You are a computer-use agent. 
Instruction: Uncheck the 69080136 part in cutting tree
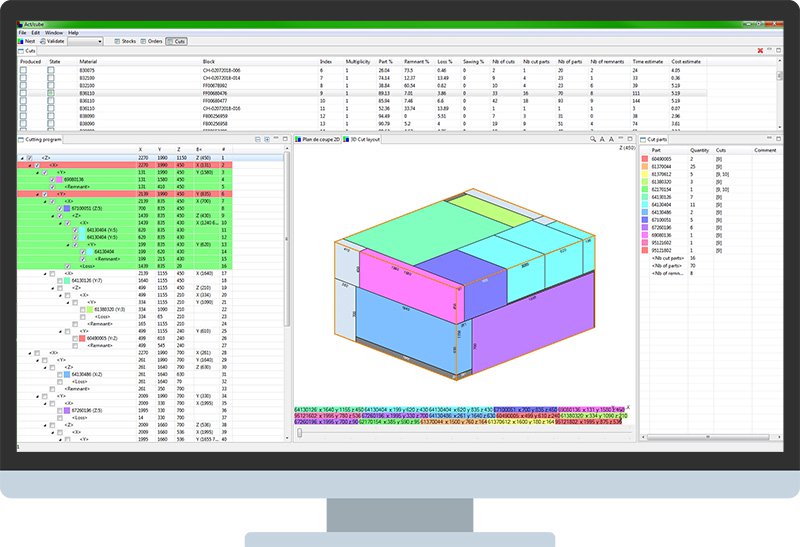point(52,180)
